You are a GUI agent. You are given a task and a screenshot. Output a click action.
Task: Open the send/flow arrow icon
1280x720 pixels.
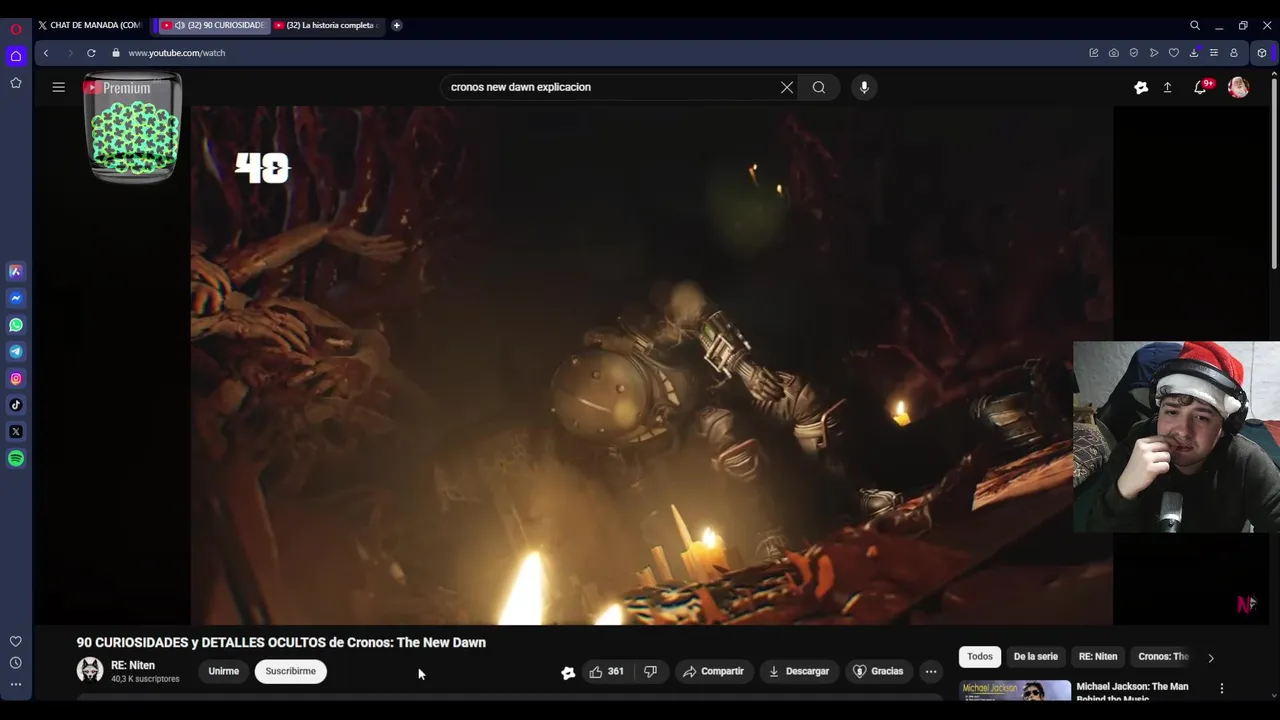pos(1154,53)
